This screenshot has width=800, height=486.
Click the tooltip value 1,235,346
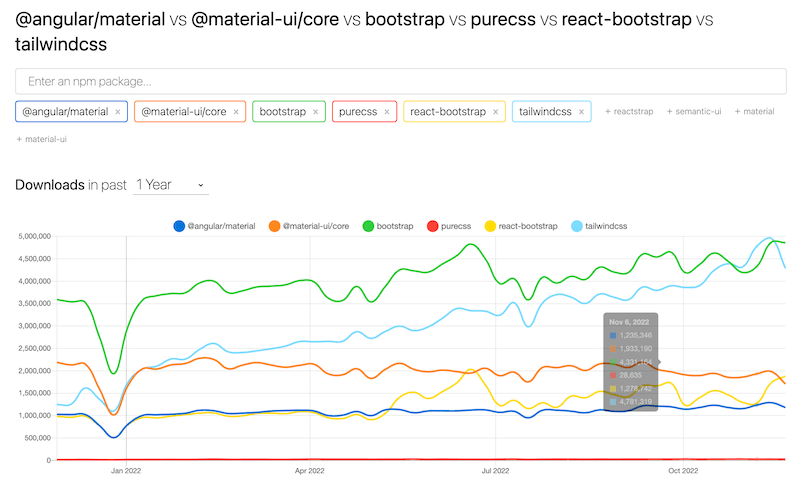point(636,336)
